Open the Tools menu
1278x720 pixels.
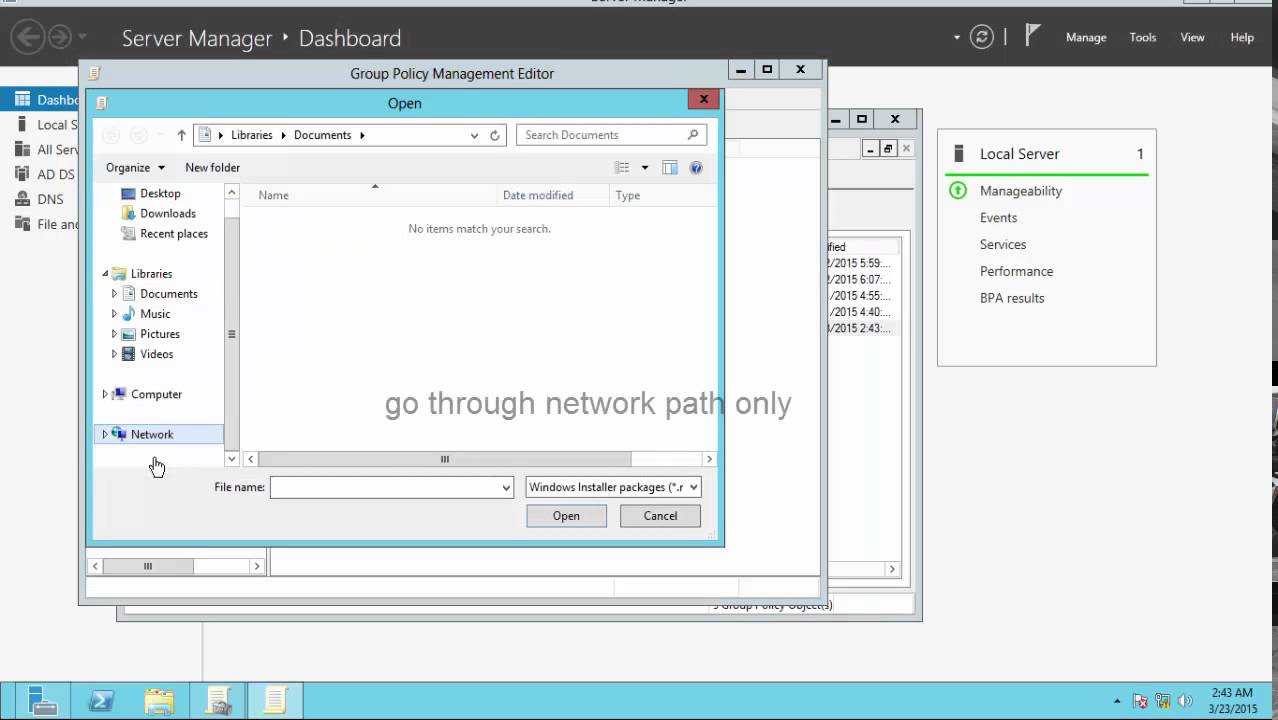tap(1143, 37)
